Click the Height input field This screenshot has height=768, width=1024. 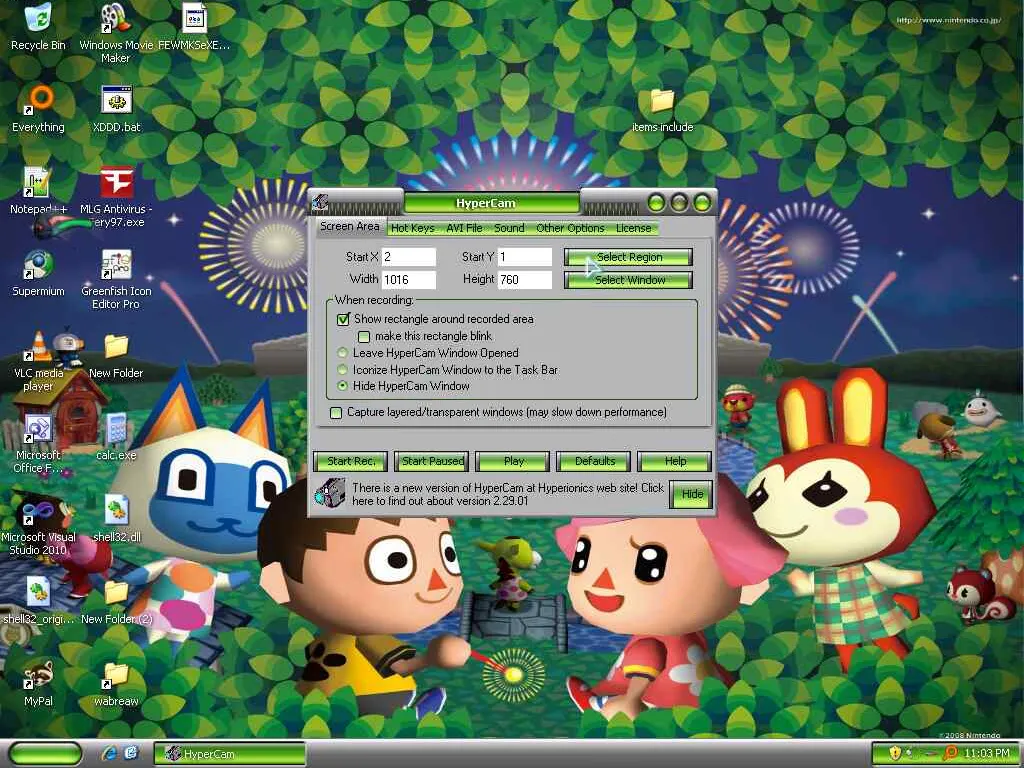(525, 280)
